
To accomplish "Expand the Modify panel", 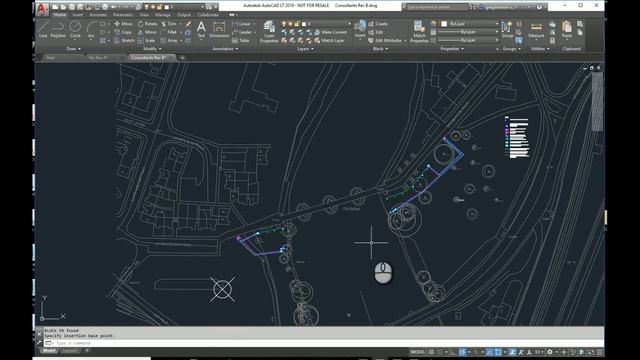I will 152,49.
